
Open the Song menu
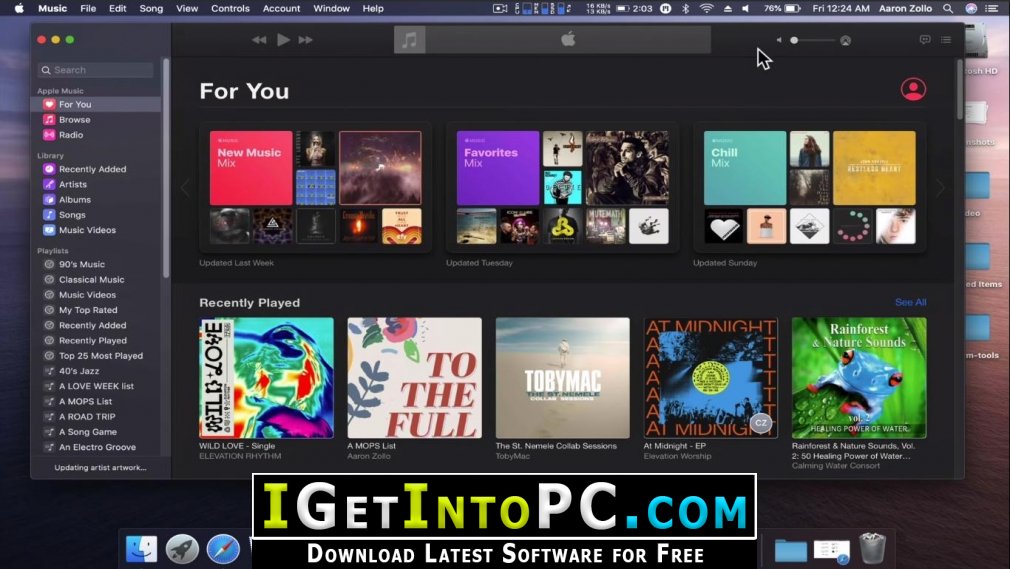click(151, 8)
